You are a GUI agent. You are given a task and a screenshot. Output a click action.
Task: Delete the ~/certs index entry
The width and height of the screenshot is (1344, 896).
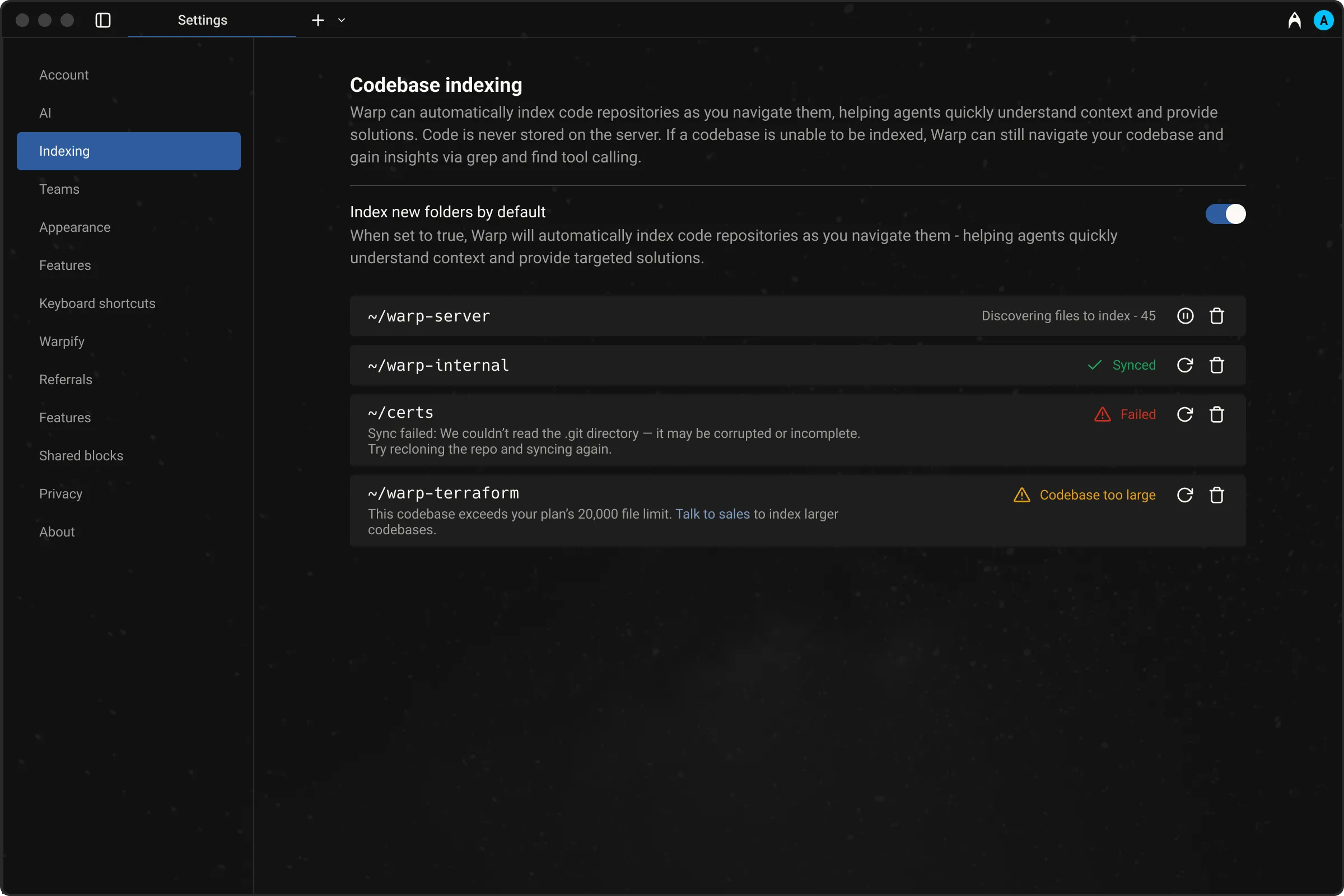tap(1216, 414)
